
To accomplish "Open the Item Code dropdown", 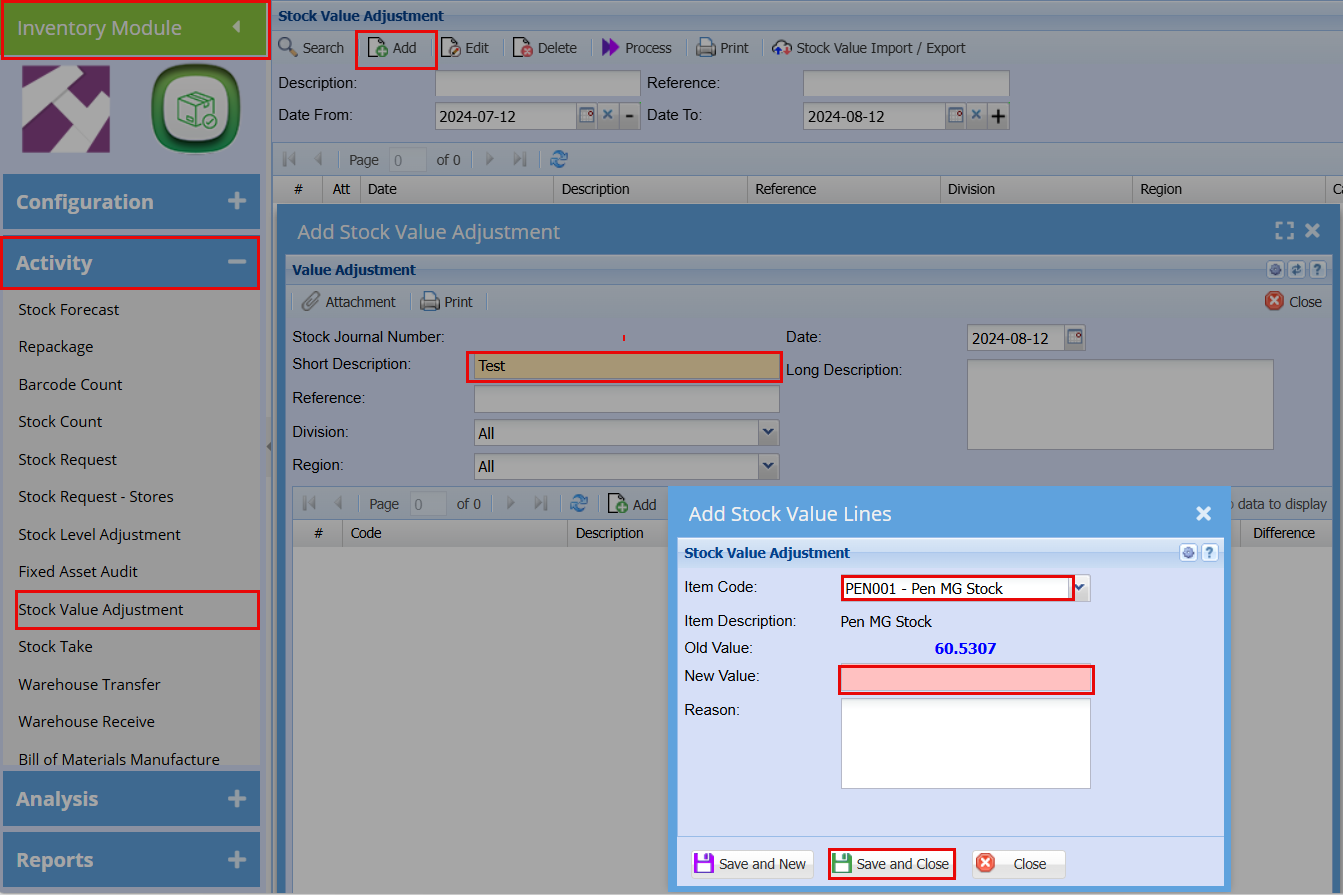I will pyautogui.click(x=1081, y=588).
